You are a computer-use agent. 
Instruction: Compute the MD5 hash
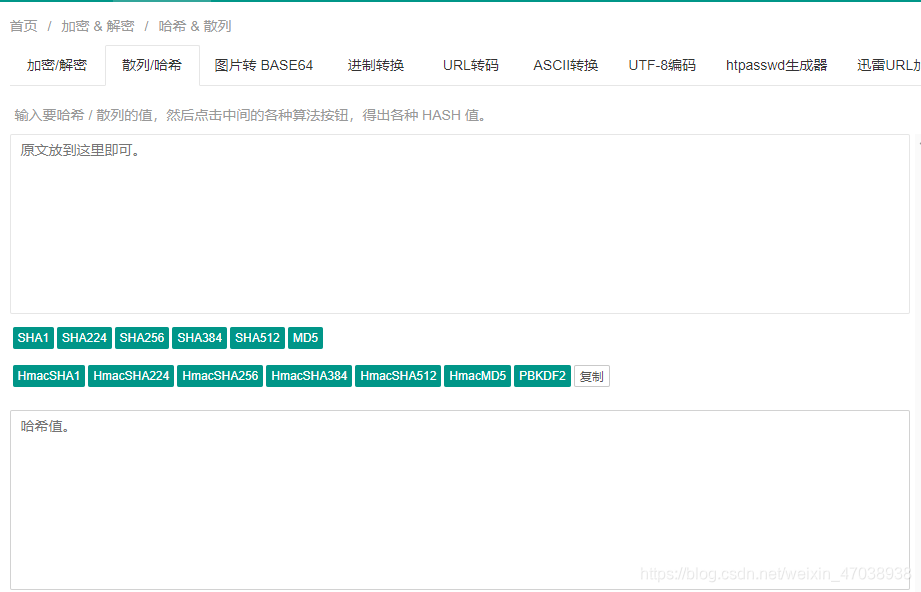point(305,338)
